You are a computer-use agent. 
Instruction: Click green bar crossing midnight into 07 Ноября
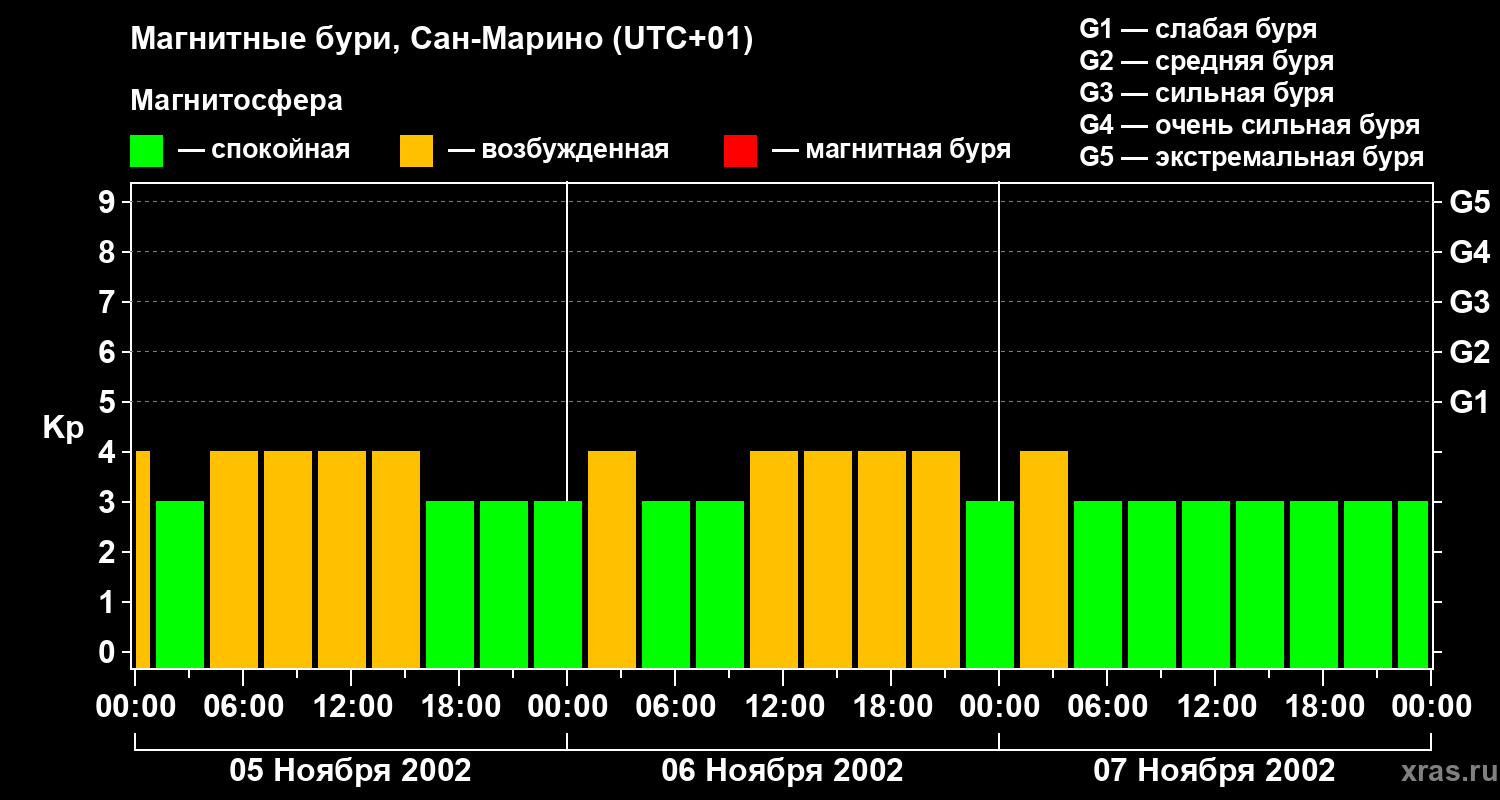[990, 584]
